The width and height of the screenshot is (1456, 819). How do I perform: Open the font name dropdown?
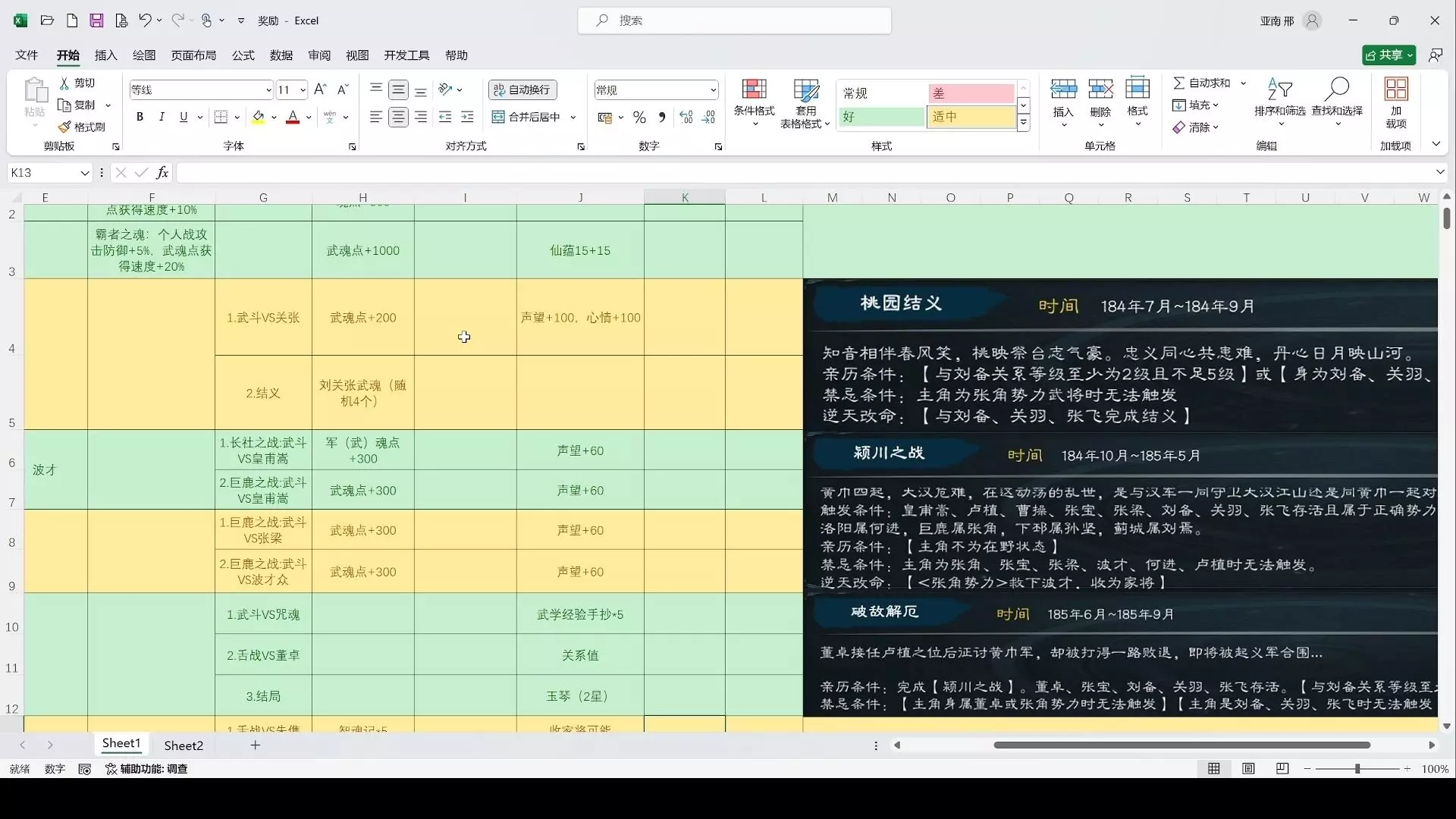268,89
